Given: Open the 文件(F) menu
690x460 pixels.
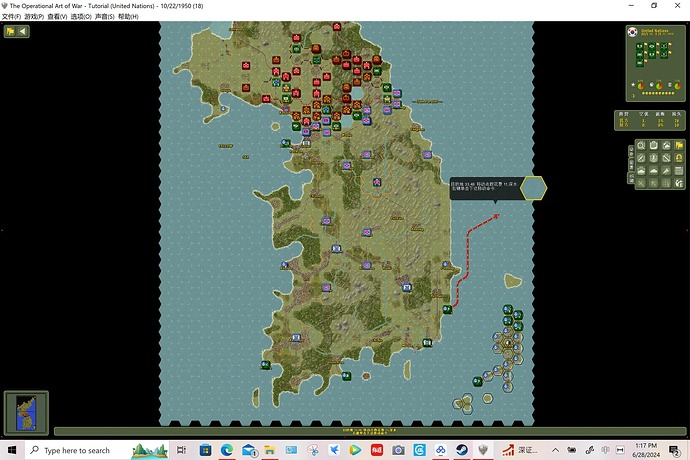Looking at the screenshot, I should tap(11, 16).
